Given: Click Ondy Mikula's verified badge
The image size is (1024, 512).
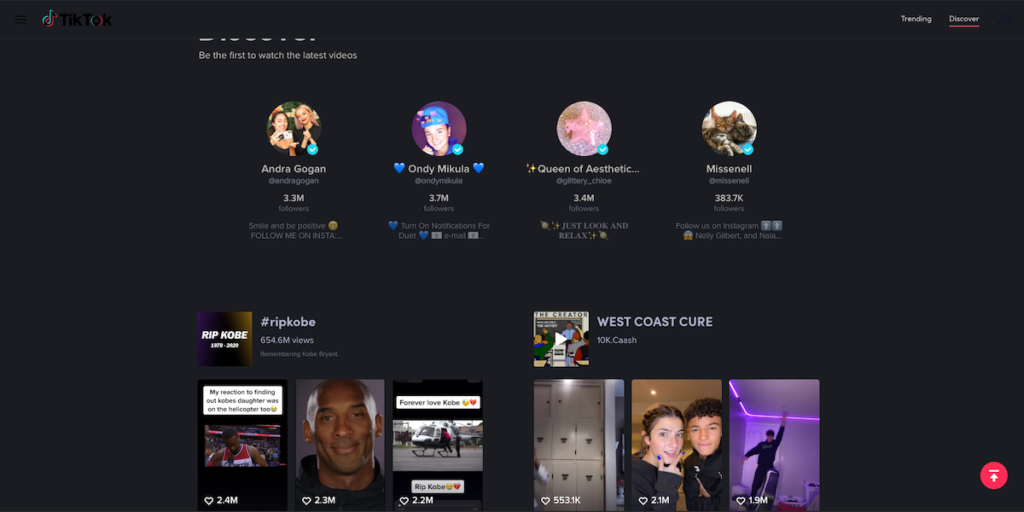Looking at the screenshot, I should 458,150.
